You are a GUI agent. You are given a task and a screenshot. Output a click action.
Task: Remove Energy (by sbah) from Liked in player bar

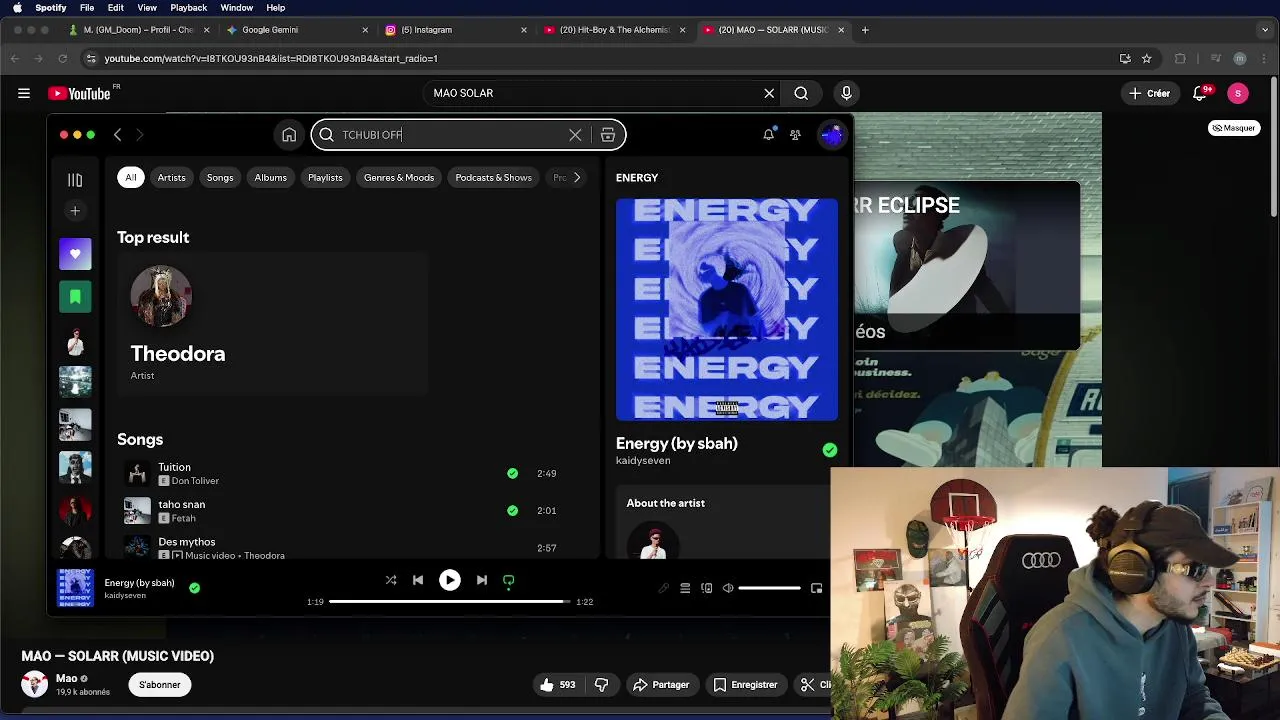click(x=194, y=588)
